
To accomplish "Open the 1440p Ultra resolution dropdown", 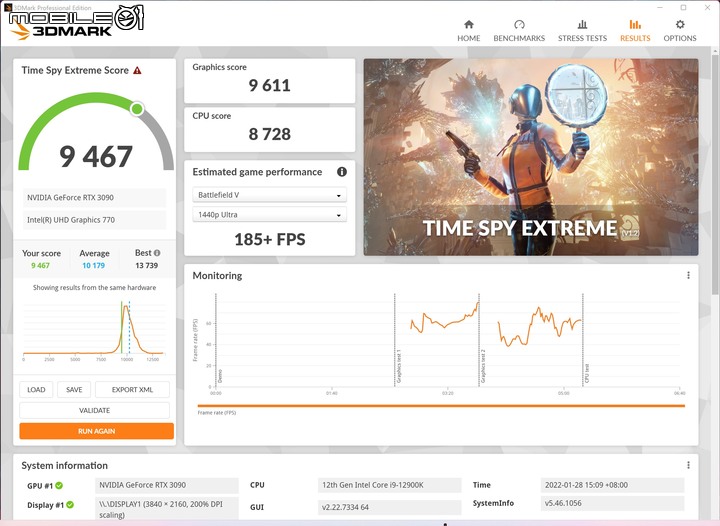I will 270,214.
